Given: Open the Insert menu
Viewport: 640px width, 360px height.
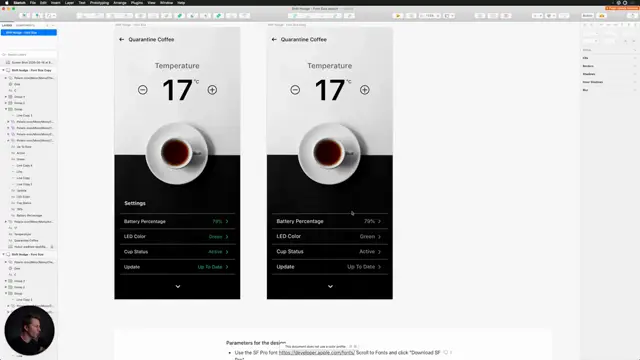Looking at the screenshot, I should [56, 2].
